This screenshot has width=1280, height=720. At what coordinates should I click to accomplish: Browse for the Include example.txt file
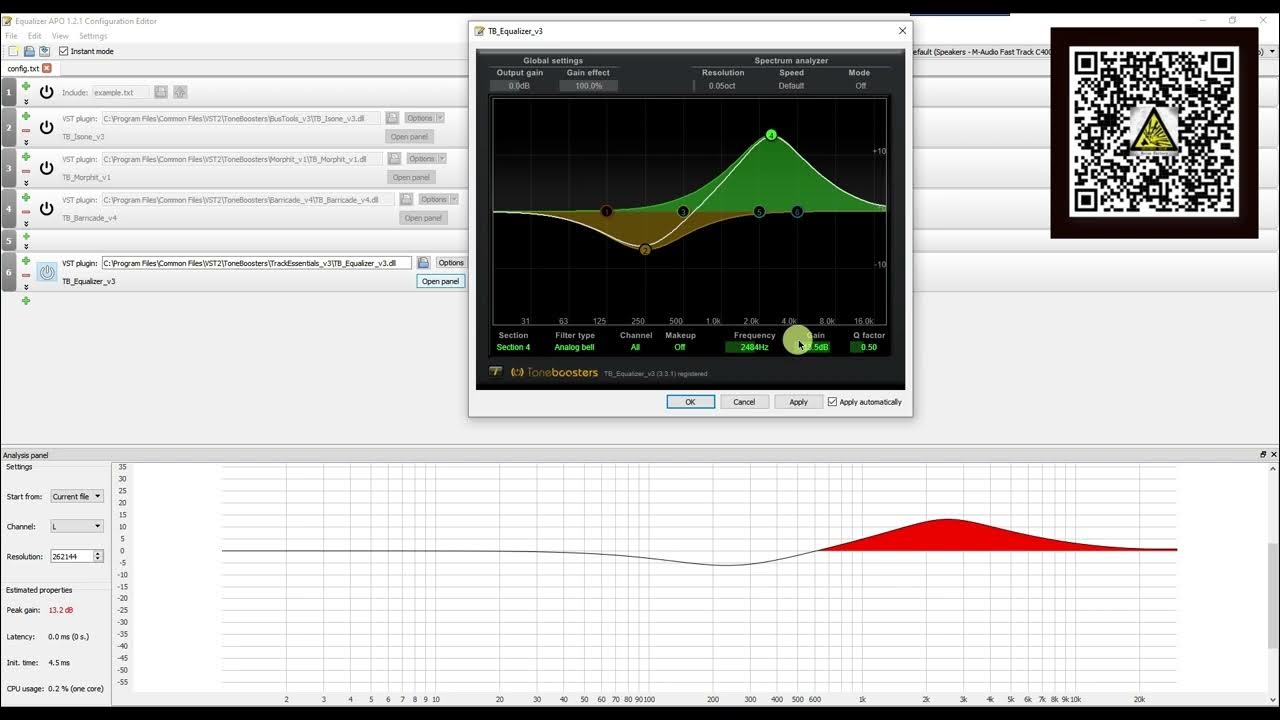point(161,92)
